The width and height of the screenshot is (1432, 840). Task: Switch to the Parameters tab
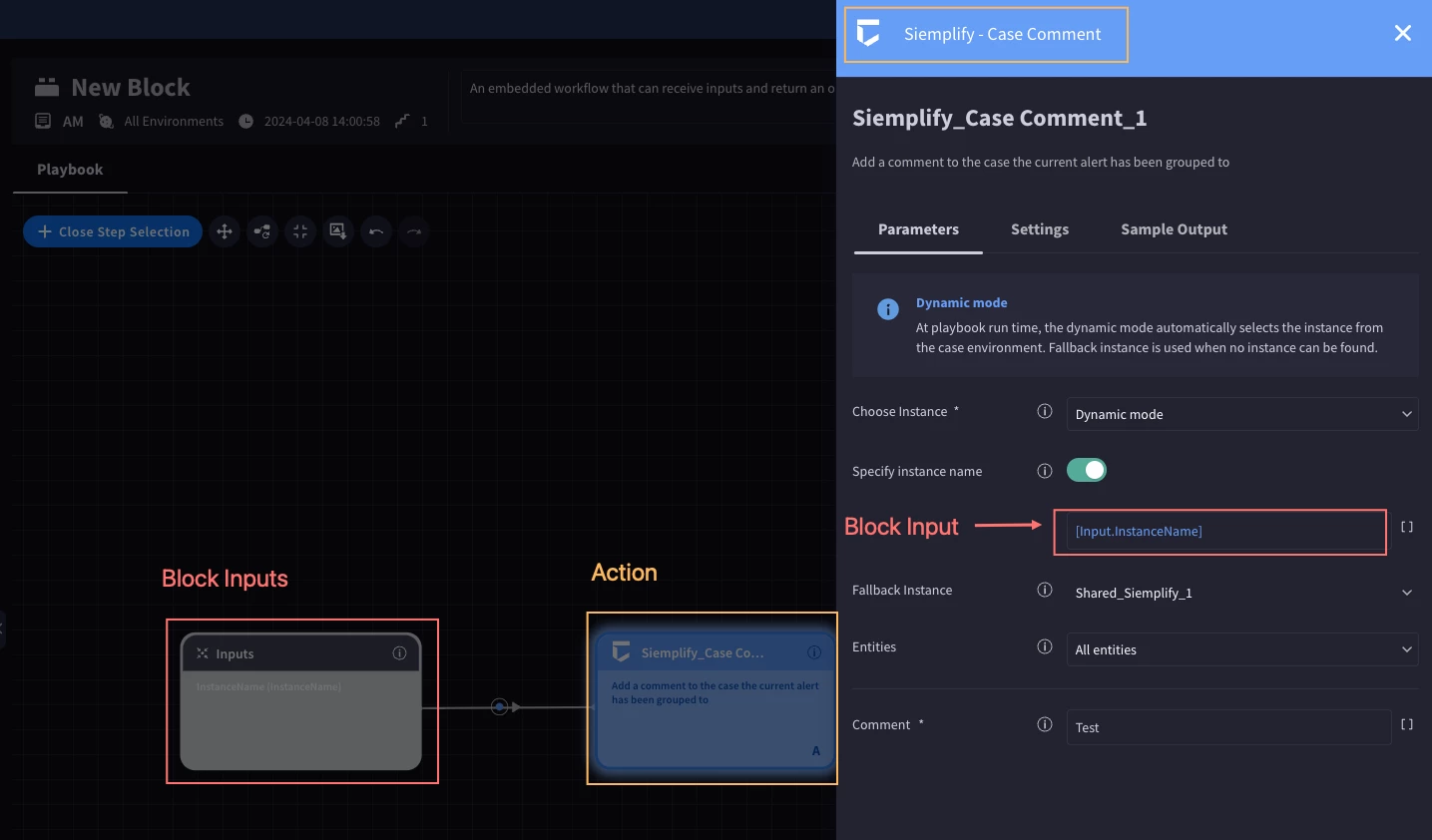(x=918, y=229)
